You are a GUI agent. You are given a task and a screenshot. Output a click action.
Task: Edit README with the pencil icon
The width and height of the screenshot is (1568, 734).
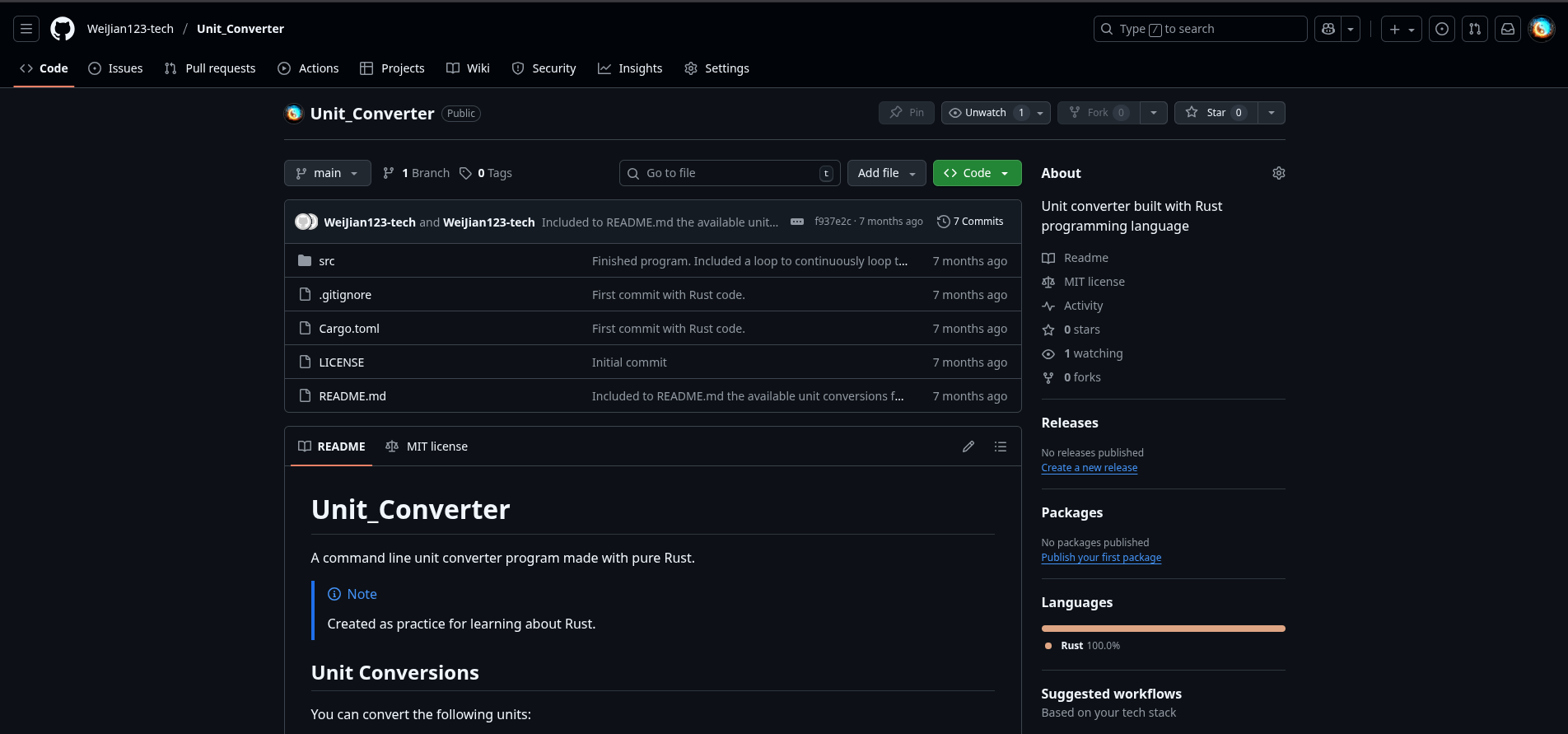coord(968,446)
